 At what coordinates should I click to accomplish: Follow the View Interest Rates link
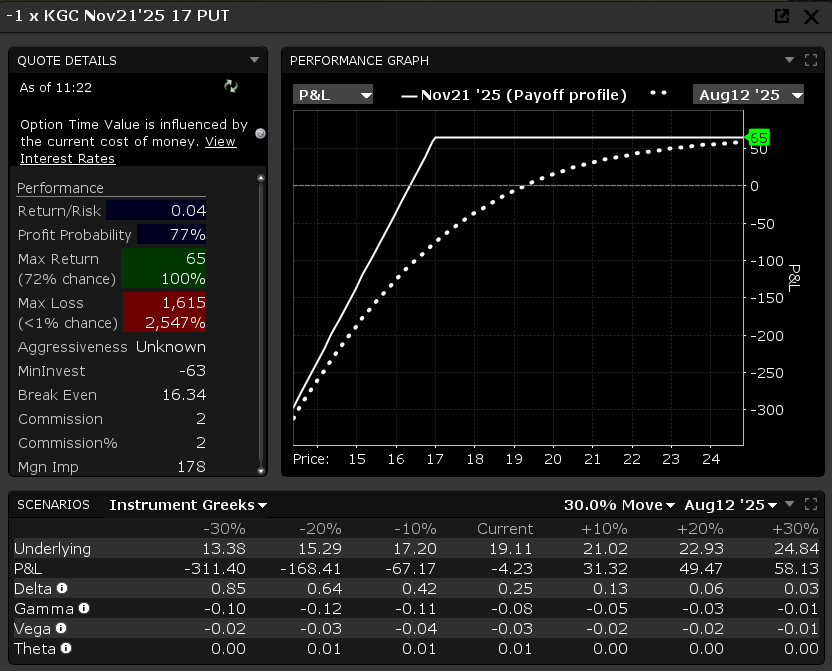click(x=128, y=150)
